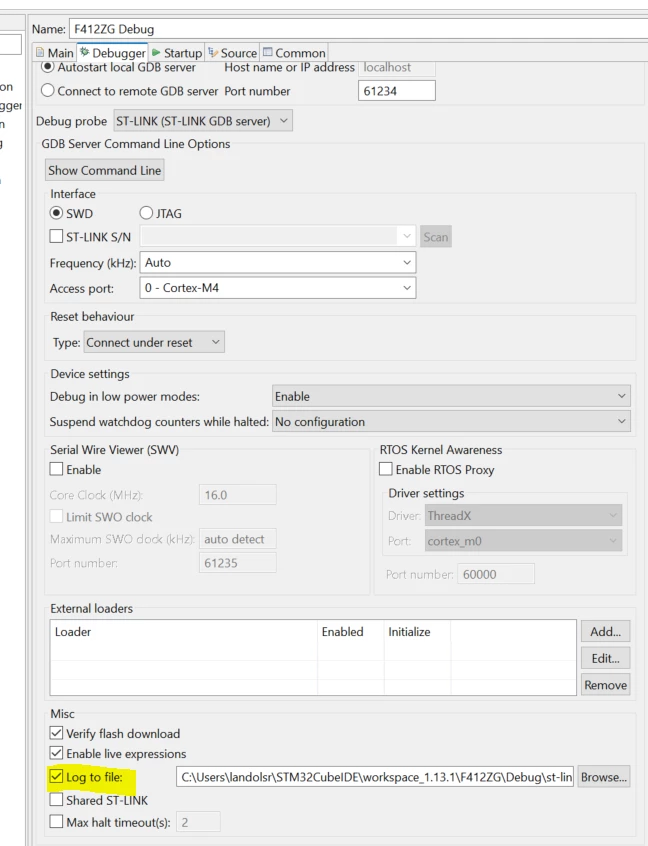Click the log file path field
This screenshot has width=648, height=846.
[x=375, y=777]
